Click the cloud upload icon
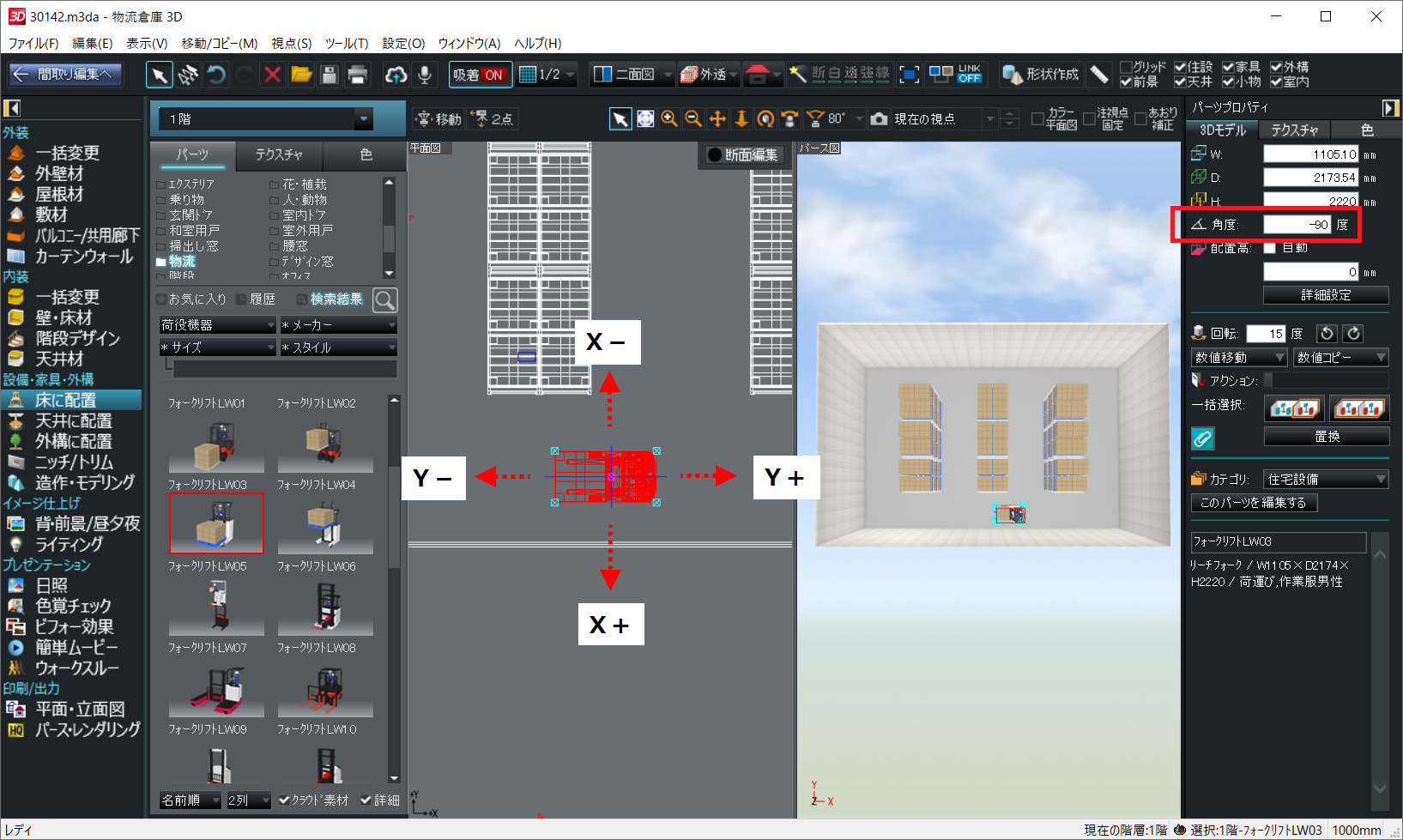The height and width of the screenshot is (840, 1403). pos(396,76)
